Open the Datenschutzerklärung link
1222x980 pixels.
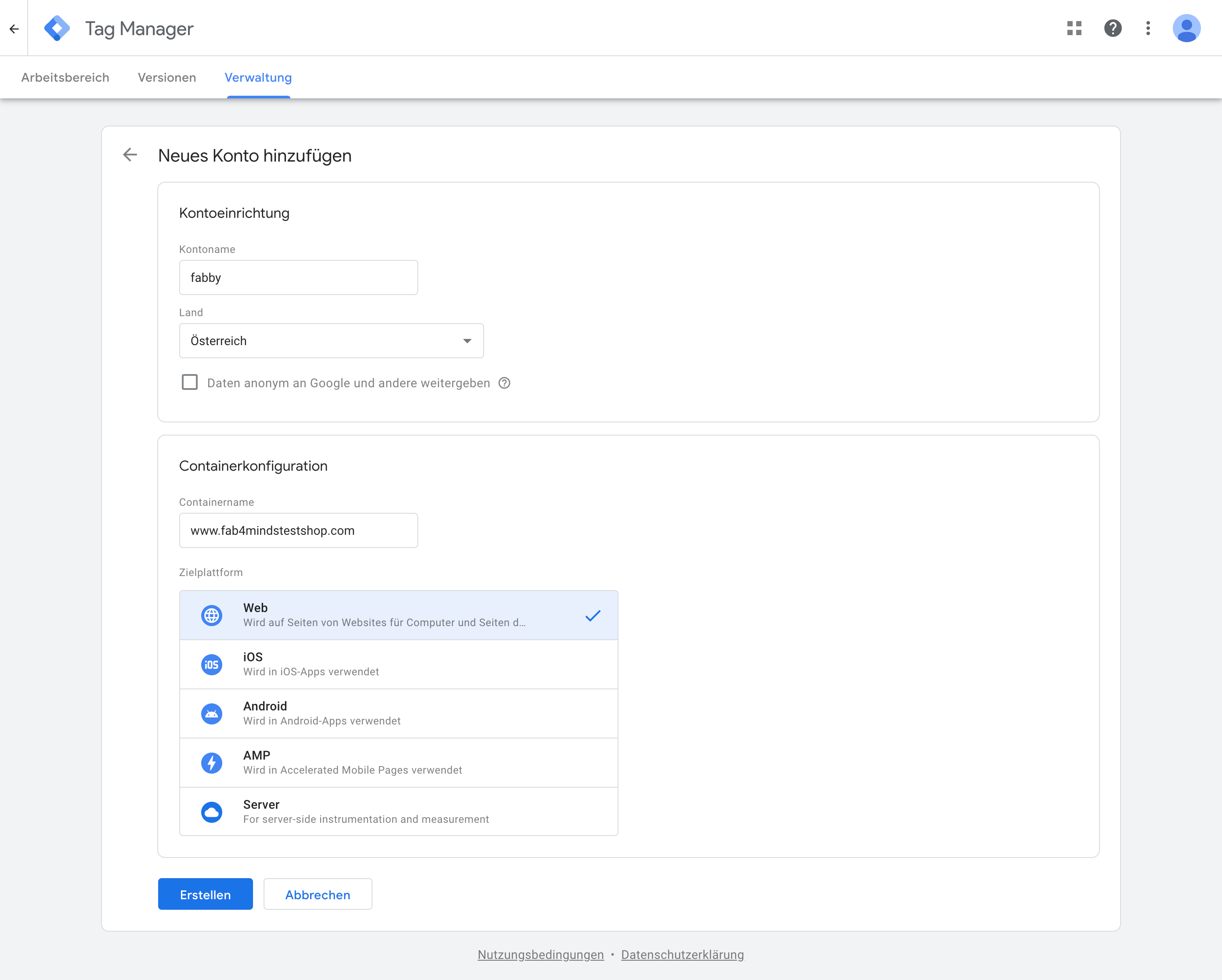click(x=682, y=955)
